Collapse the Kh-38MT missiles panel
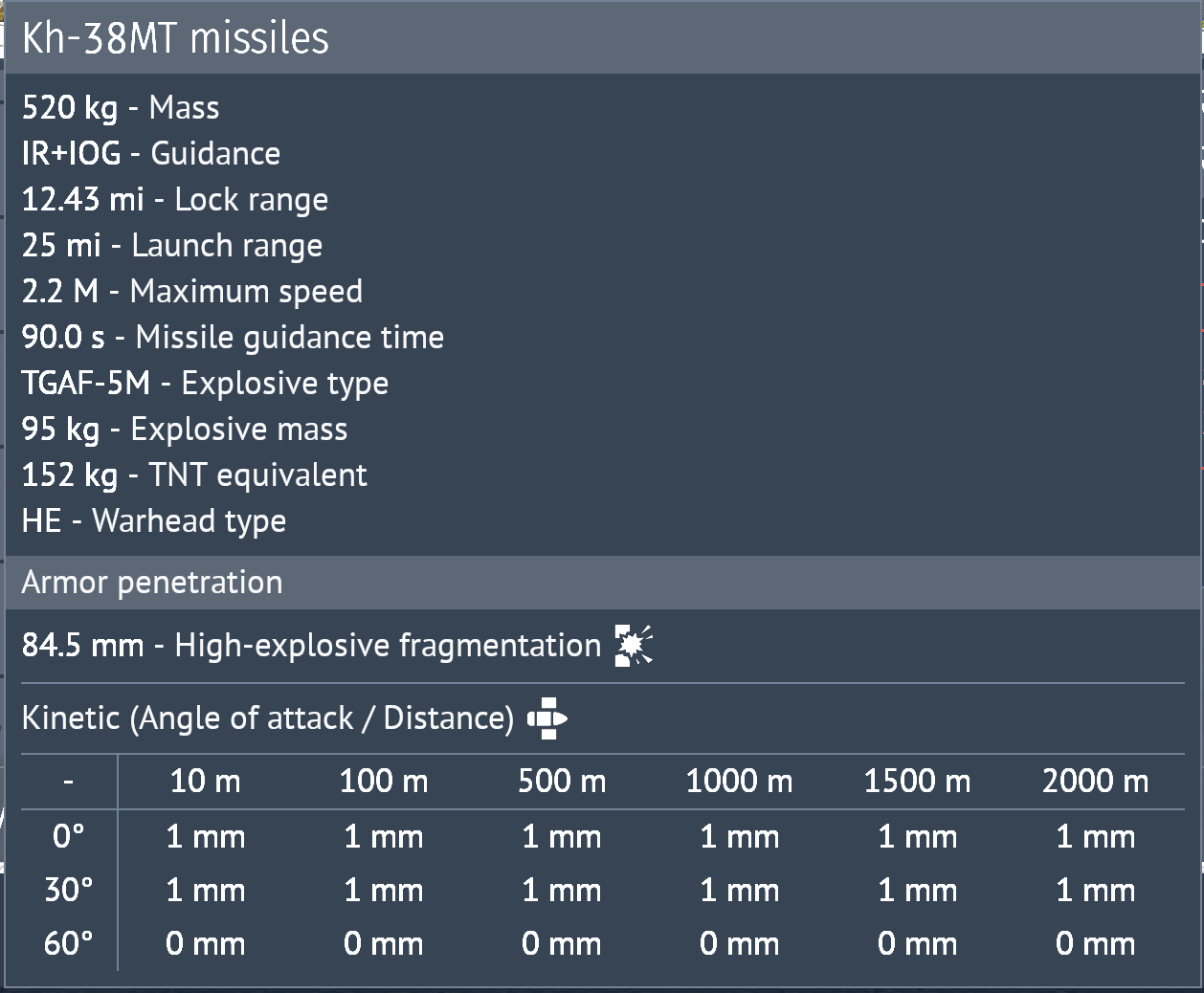1204x993 pixels. tap(175, 38)
